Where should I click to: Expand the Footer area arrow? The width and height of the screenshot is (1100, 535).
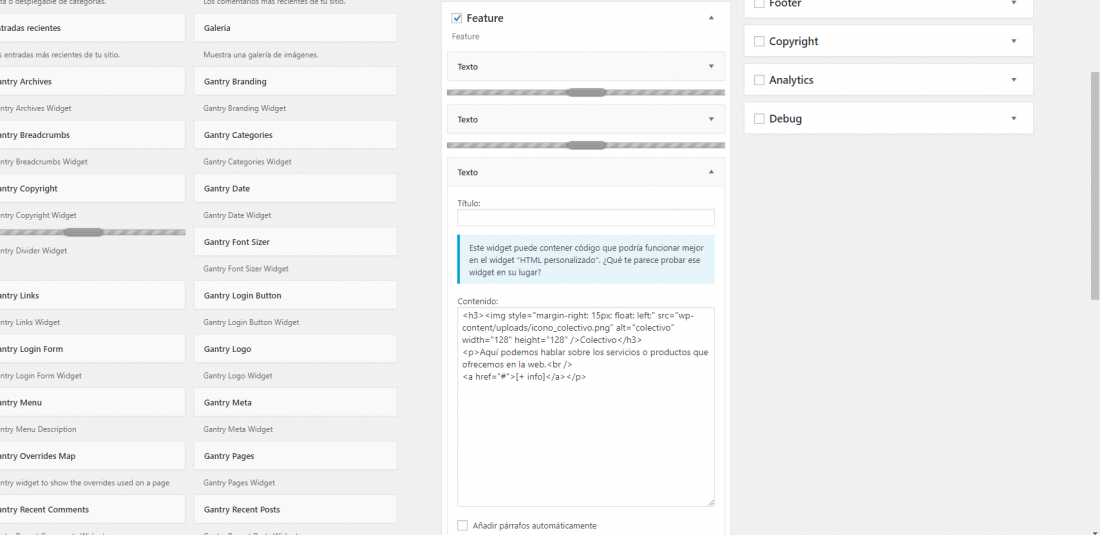tap(1013, 4)
